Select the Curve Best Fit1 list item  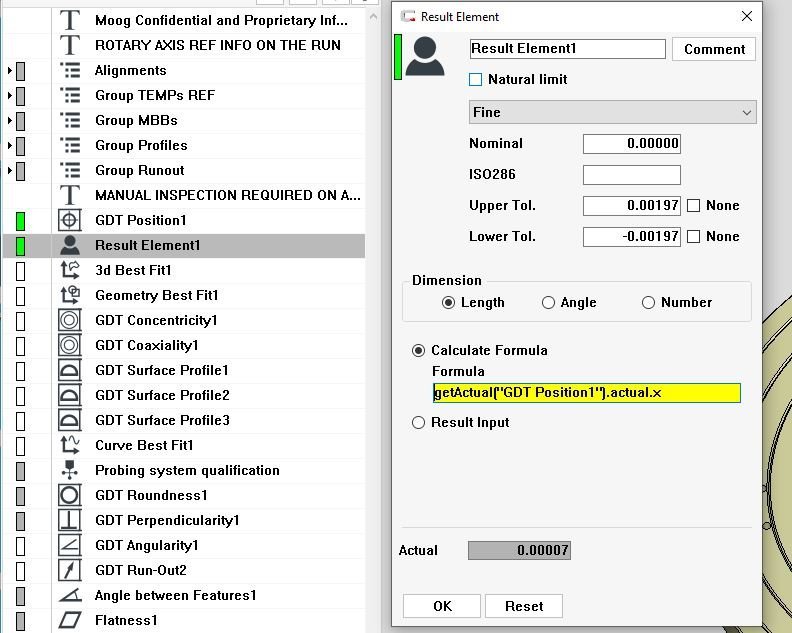click(184, 445)
